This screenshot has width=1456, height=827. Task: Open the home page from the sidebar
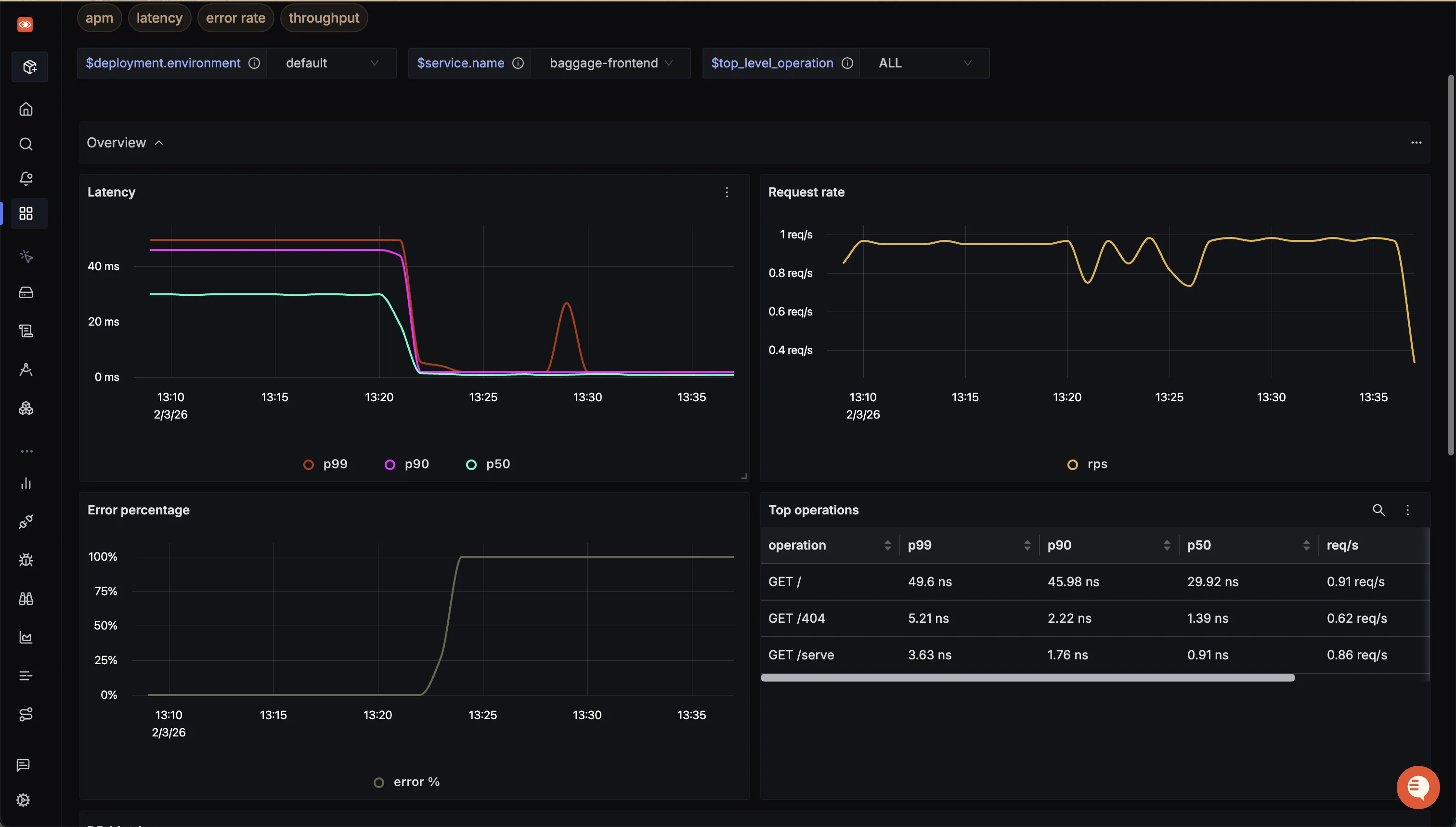(x=26, y=109)
